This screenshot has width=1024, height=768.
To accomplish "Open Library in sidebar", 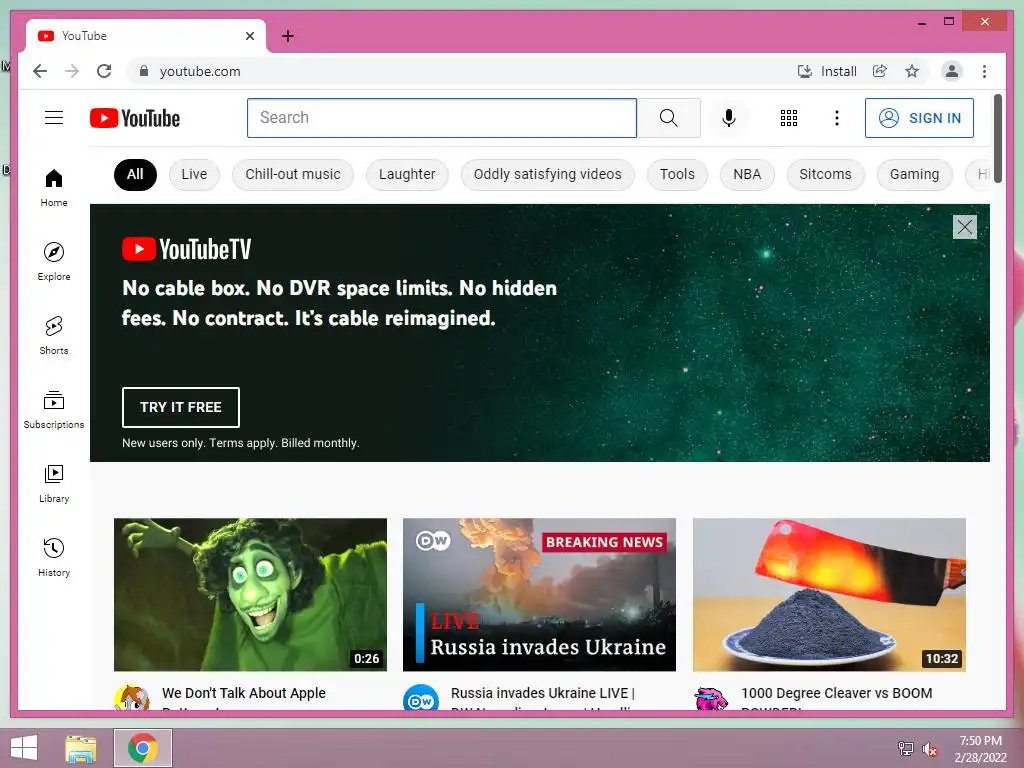I will [x=54, y=484].
